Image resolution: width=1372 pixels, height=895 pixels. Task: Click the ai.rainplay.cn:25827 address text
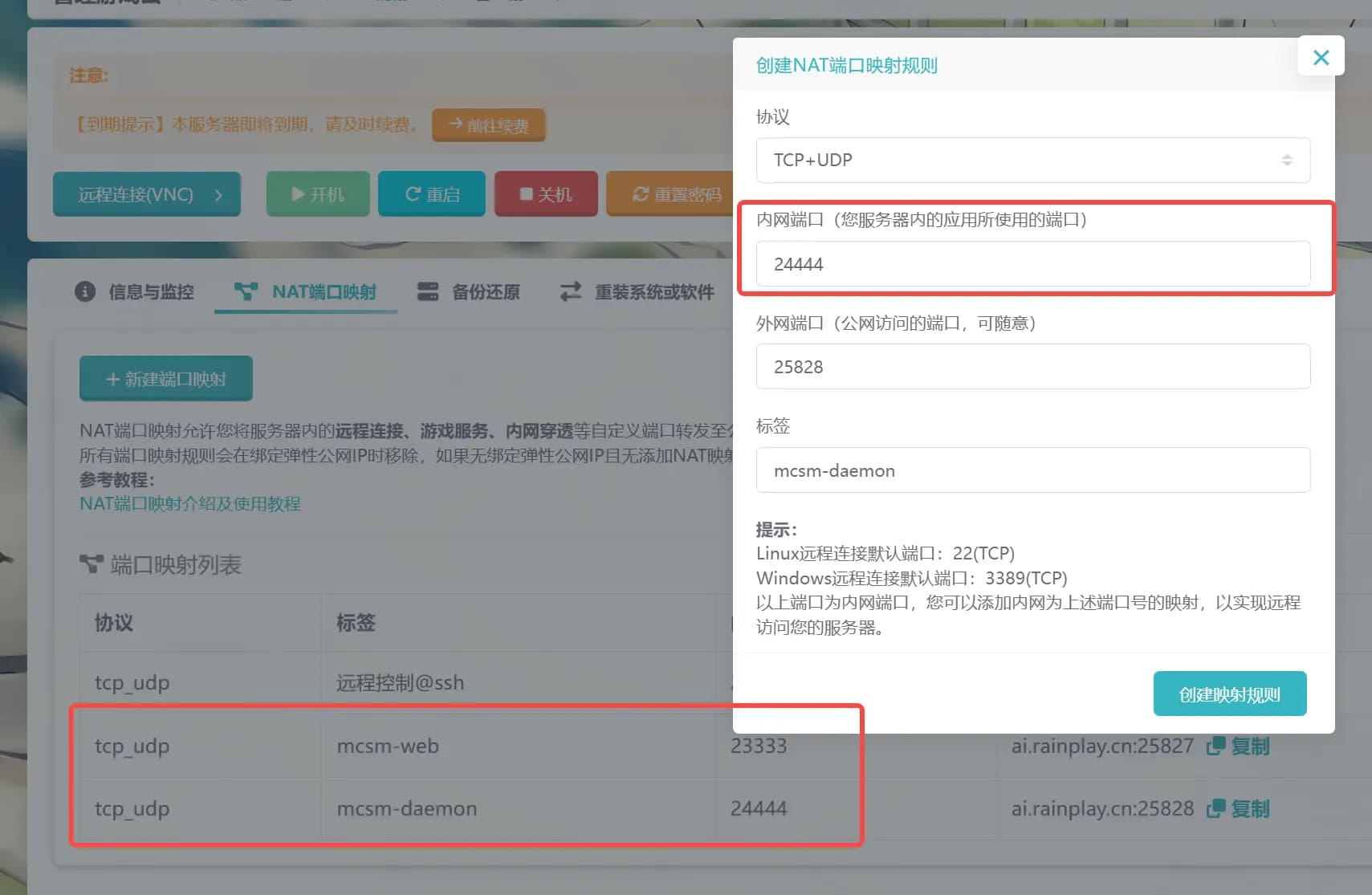pyautogui.click(x=1102, y=746)
